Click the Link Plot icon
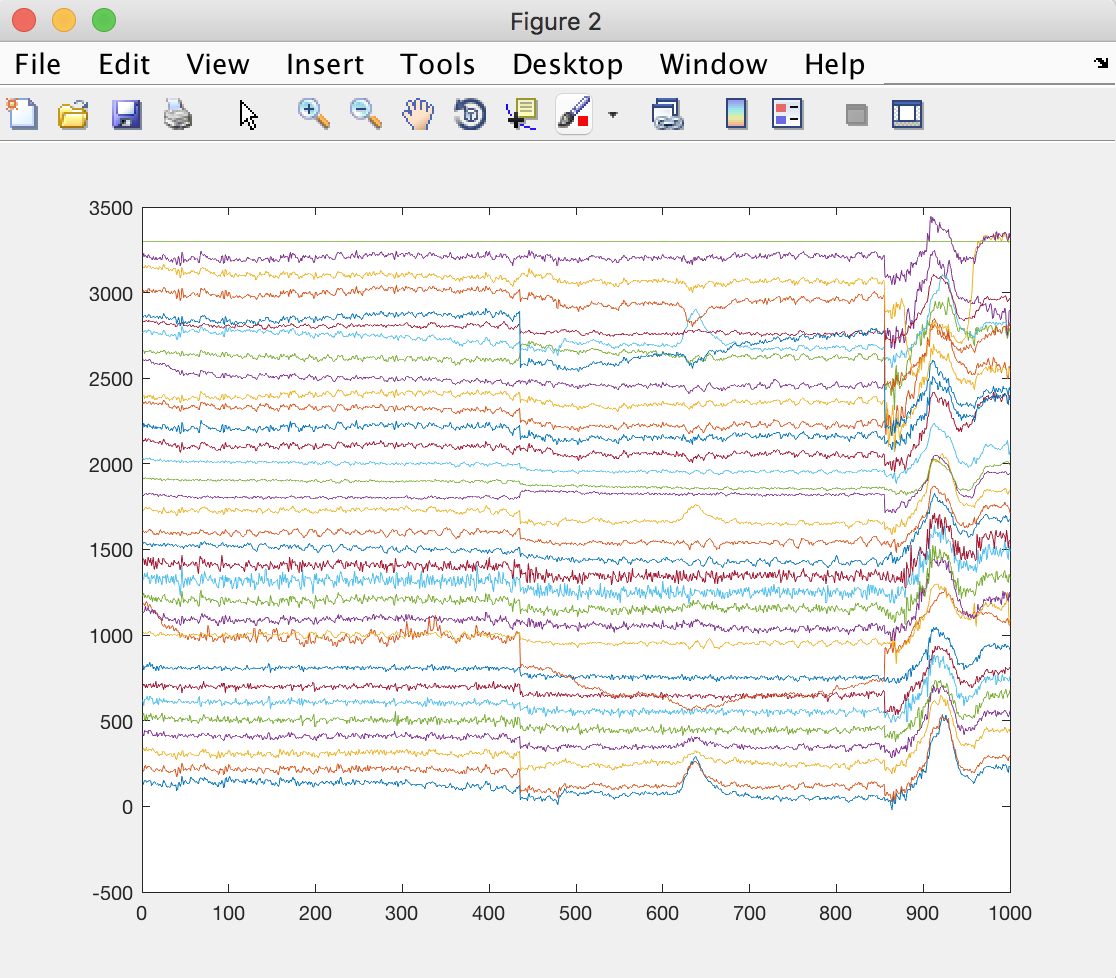The width and height of the screenshot is (1116, 978). (666, 115)
